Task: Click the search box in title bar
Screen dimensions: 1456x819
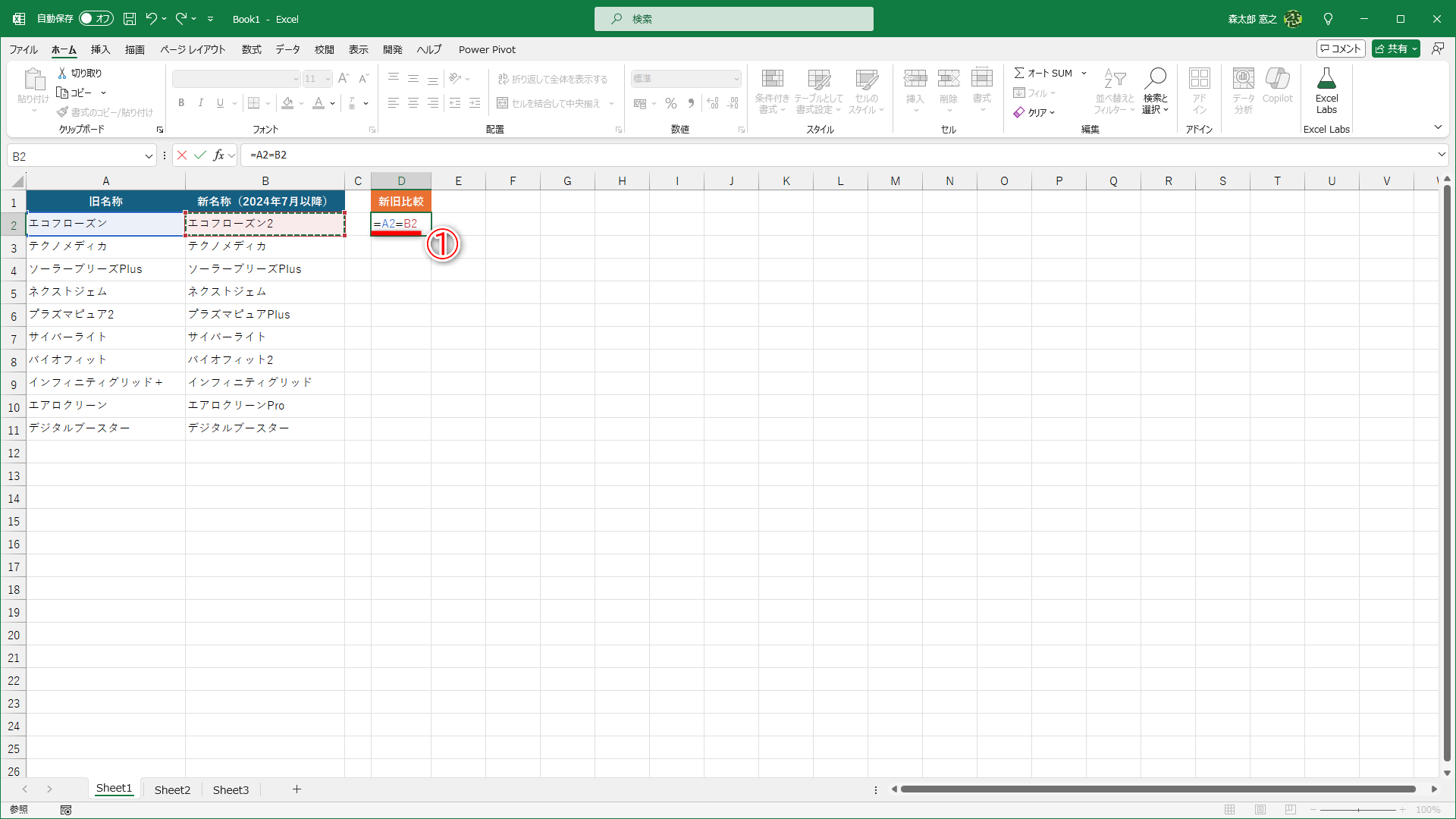Action: (733, 19)
